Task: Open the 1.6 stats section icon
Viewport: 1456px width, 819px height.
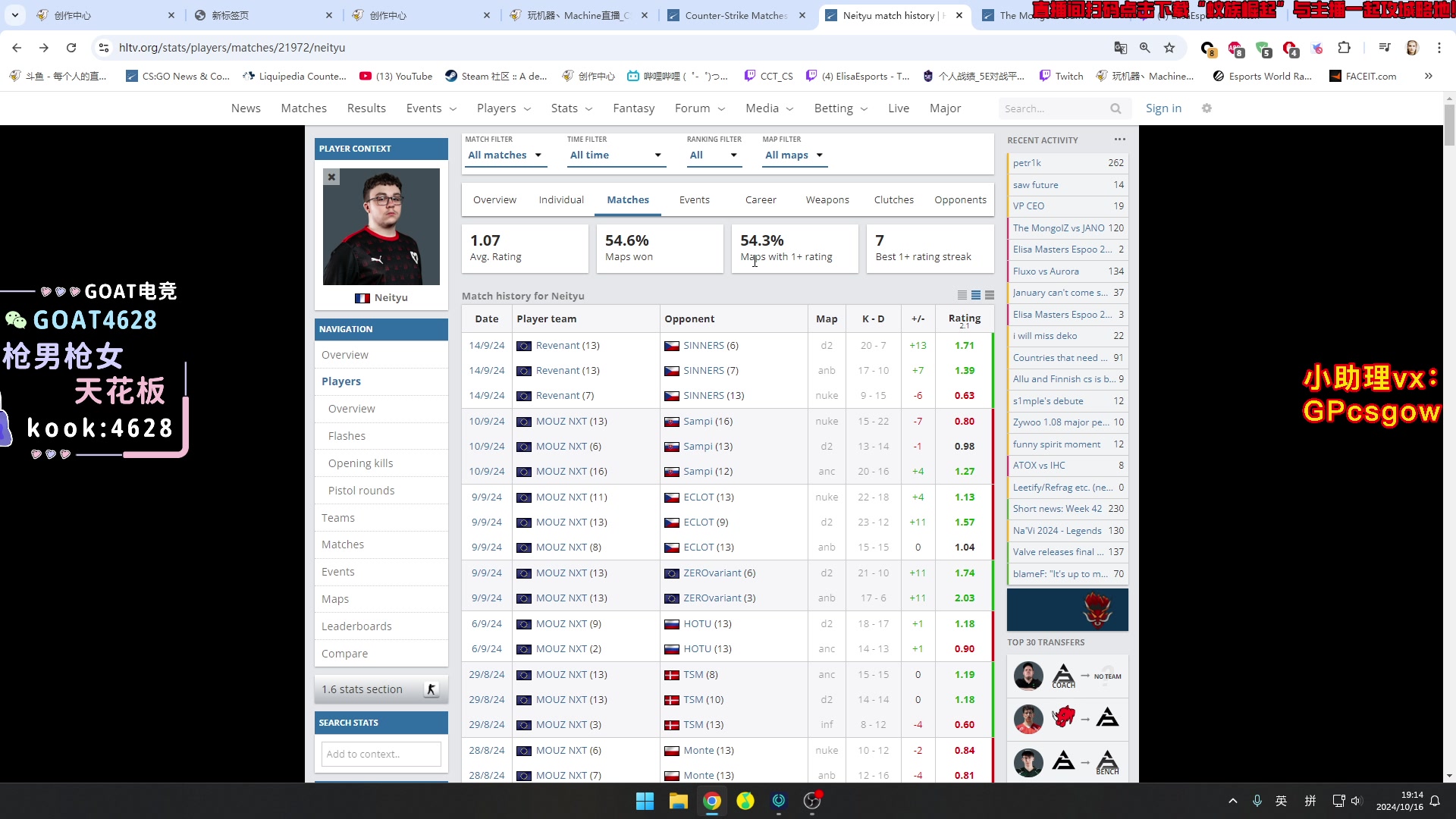Action: click(431, 689)
